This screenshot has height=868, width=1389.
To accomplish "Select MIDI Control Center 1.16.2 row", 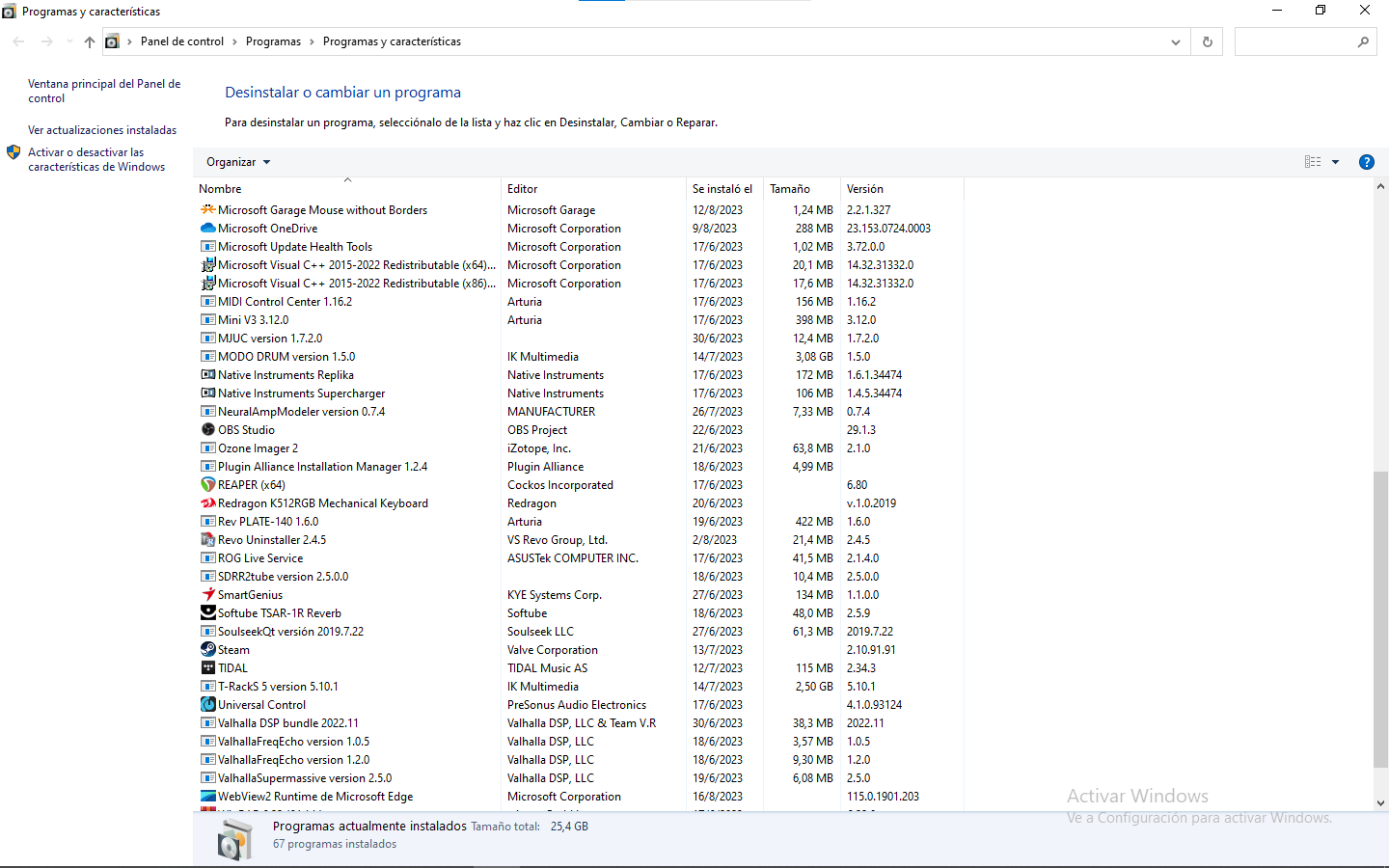I will tap(581, 302).
